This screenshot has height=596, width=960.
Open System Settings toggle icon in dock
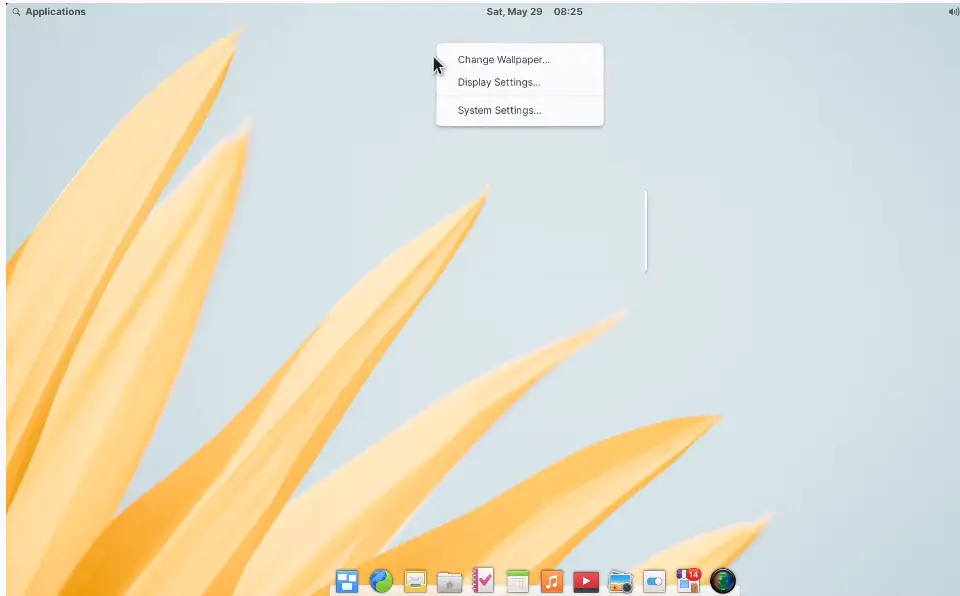coord(654,581)
